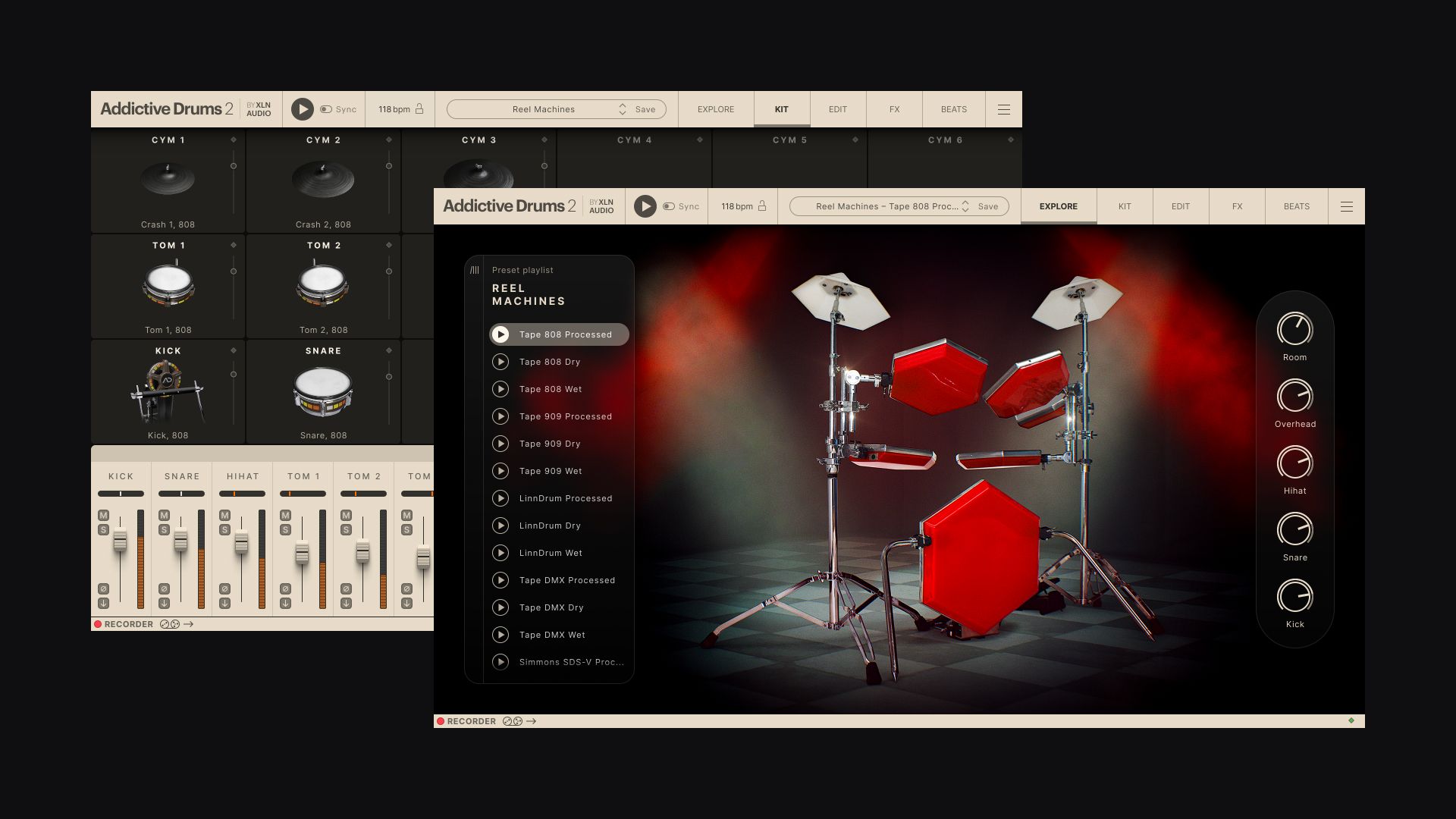The image size is (1456, 819).
Task: Open CYM 1 slot options diamond
Action: (234, 140)
